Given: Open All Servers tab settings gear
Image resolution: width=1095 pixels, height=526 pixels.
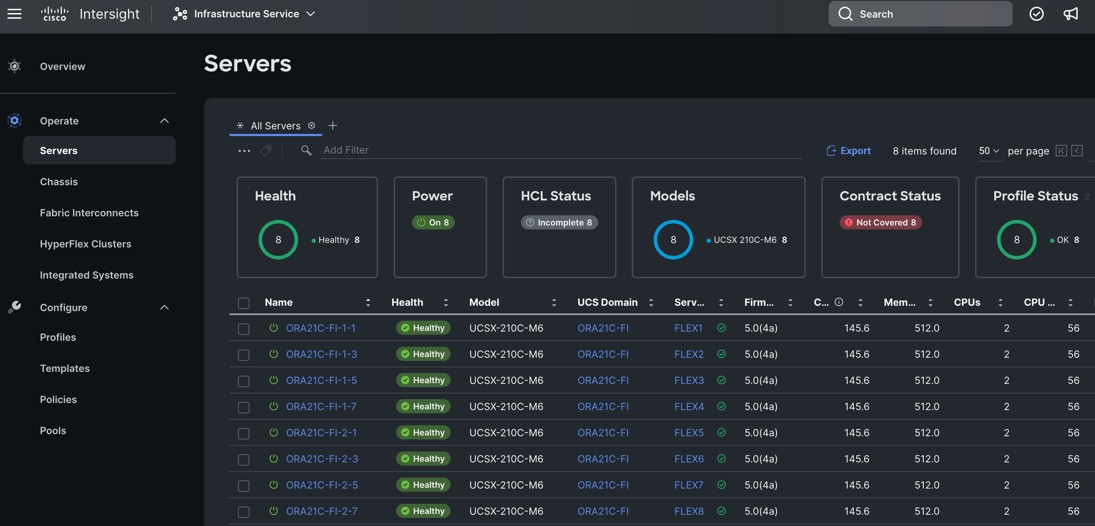Looking at the screenshot, I should (311, 126).
